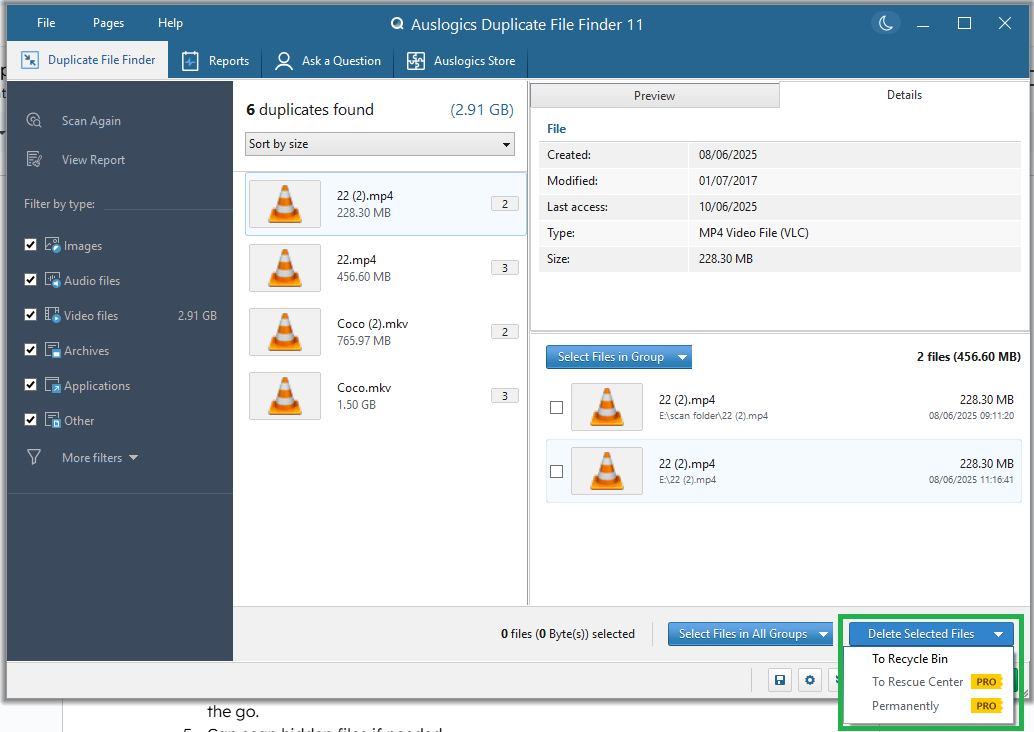Check the box for E:\scan folder\22 (2).mp4

[x=557, y=407]
